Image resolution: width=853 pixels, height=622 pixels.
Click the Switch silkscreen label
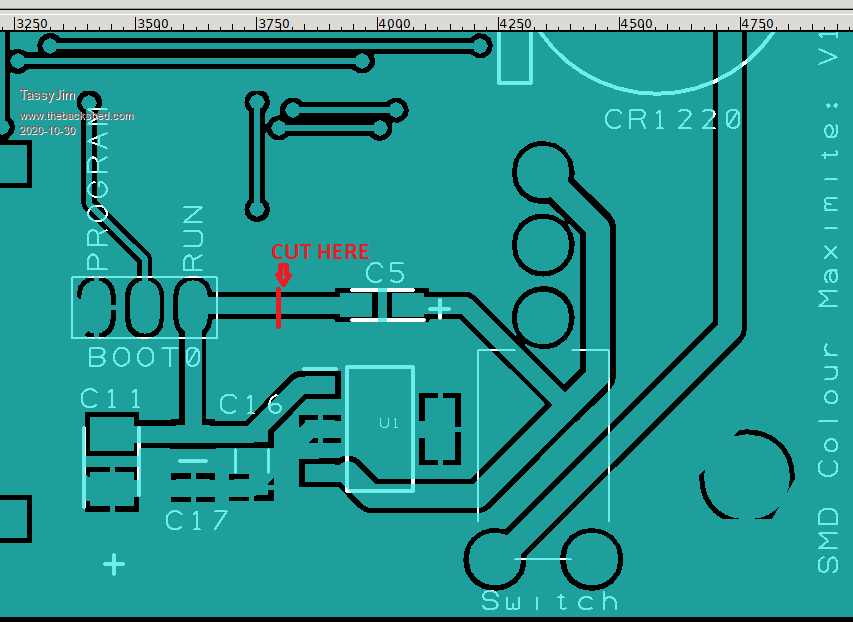tap(549, 601)
